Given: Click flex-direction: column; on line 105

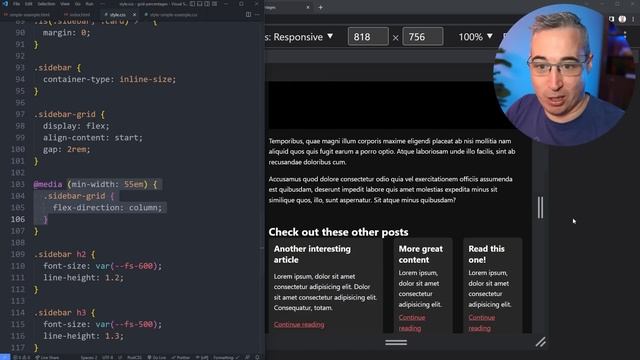Looking at the screenshot, I should [107, 207].
